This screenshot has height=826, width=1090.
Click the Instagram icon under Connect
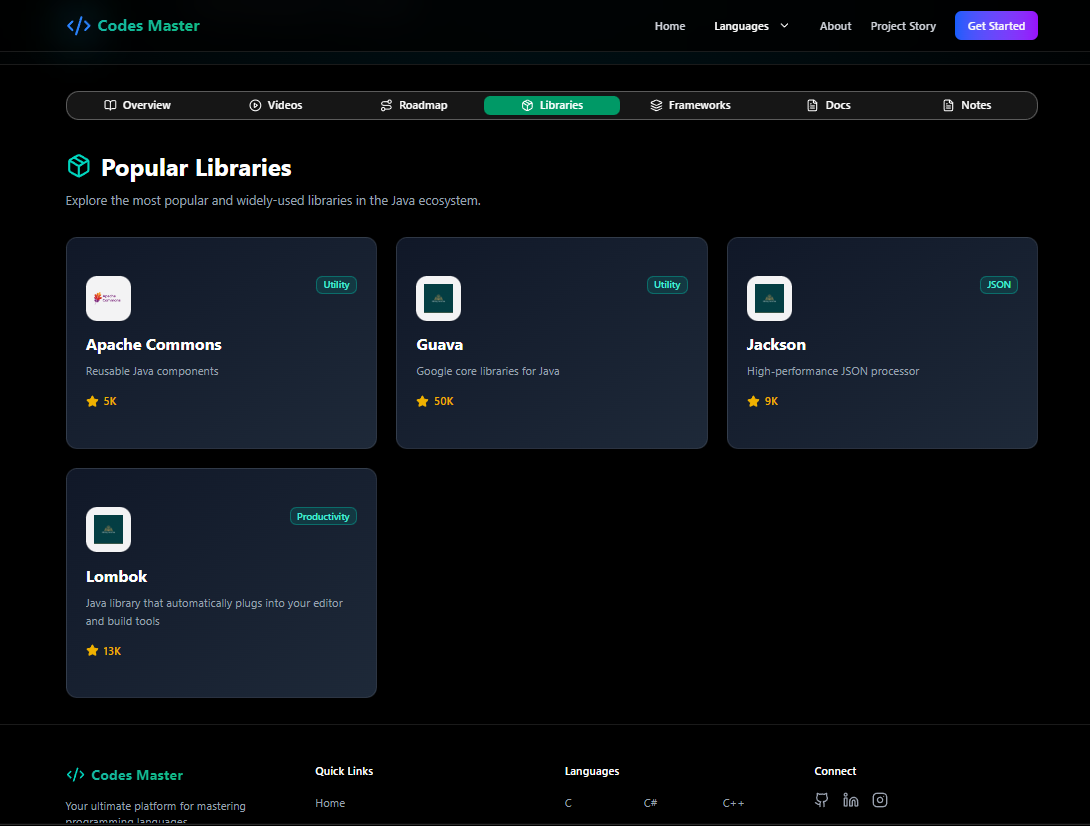pyautogui.click(x=880, y=800)
